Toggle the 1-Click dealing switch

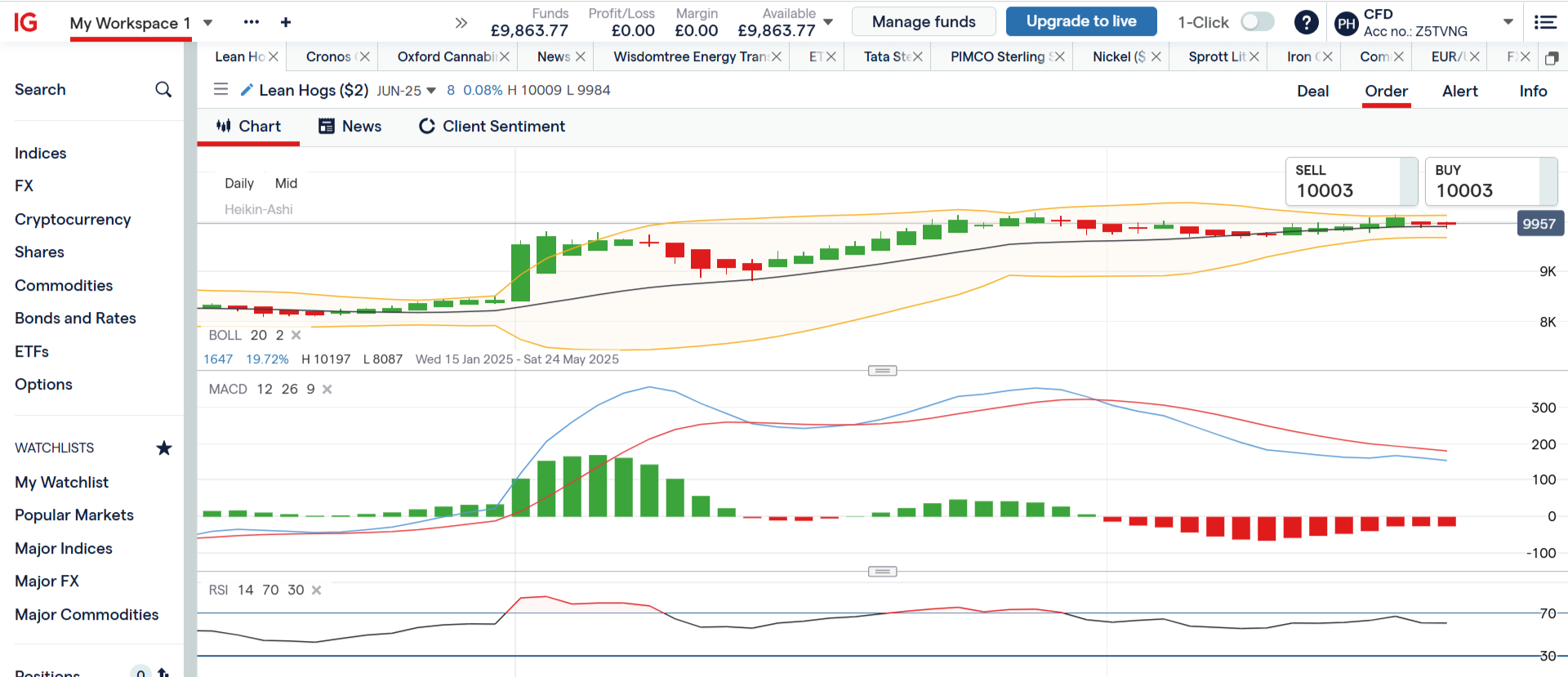click(1258, 22)
